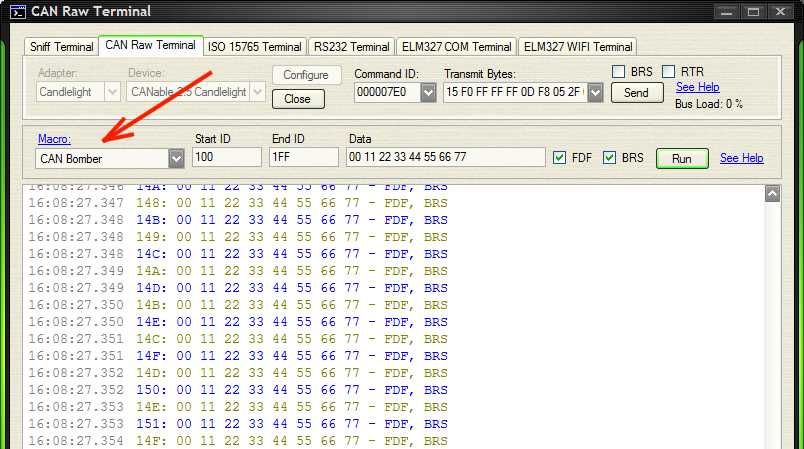The width and height of the screenshot is (804, 449).
Task: Expand the CAN Bomber macro dropdown
Action: click(176, 158)
